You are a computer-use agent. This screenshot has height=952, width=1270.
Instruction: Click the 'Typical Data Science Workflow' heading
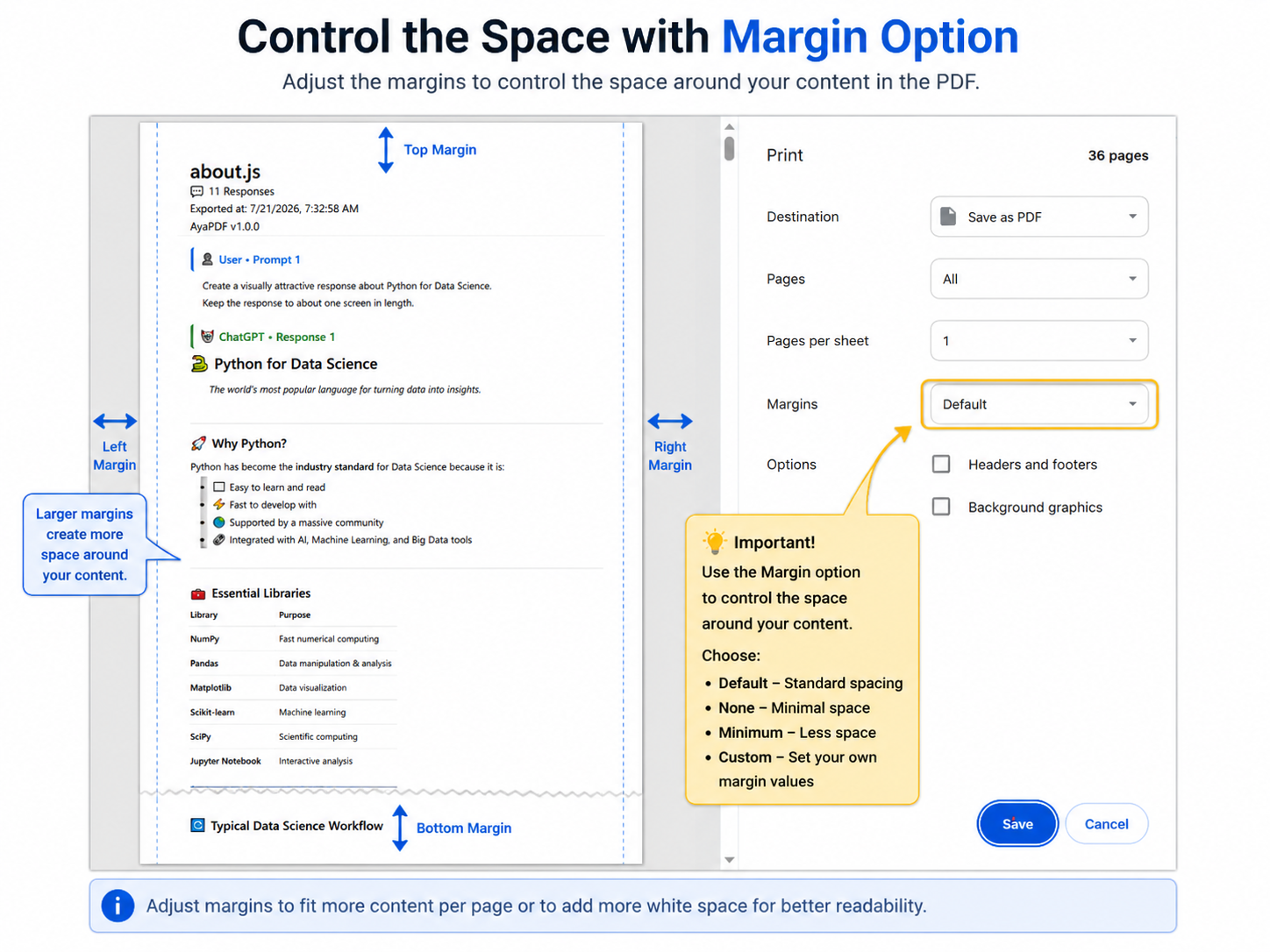pyautogui.click(x=296, y=826)
